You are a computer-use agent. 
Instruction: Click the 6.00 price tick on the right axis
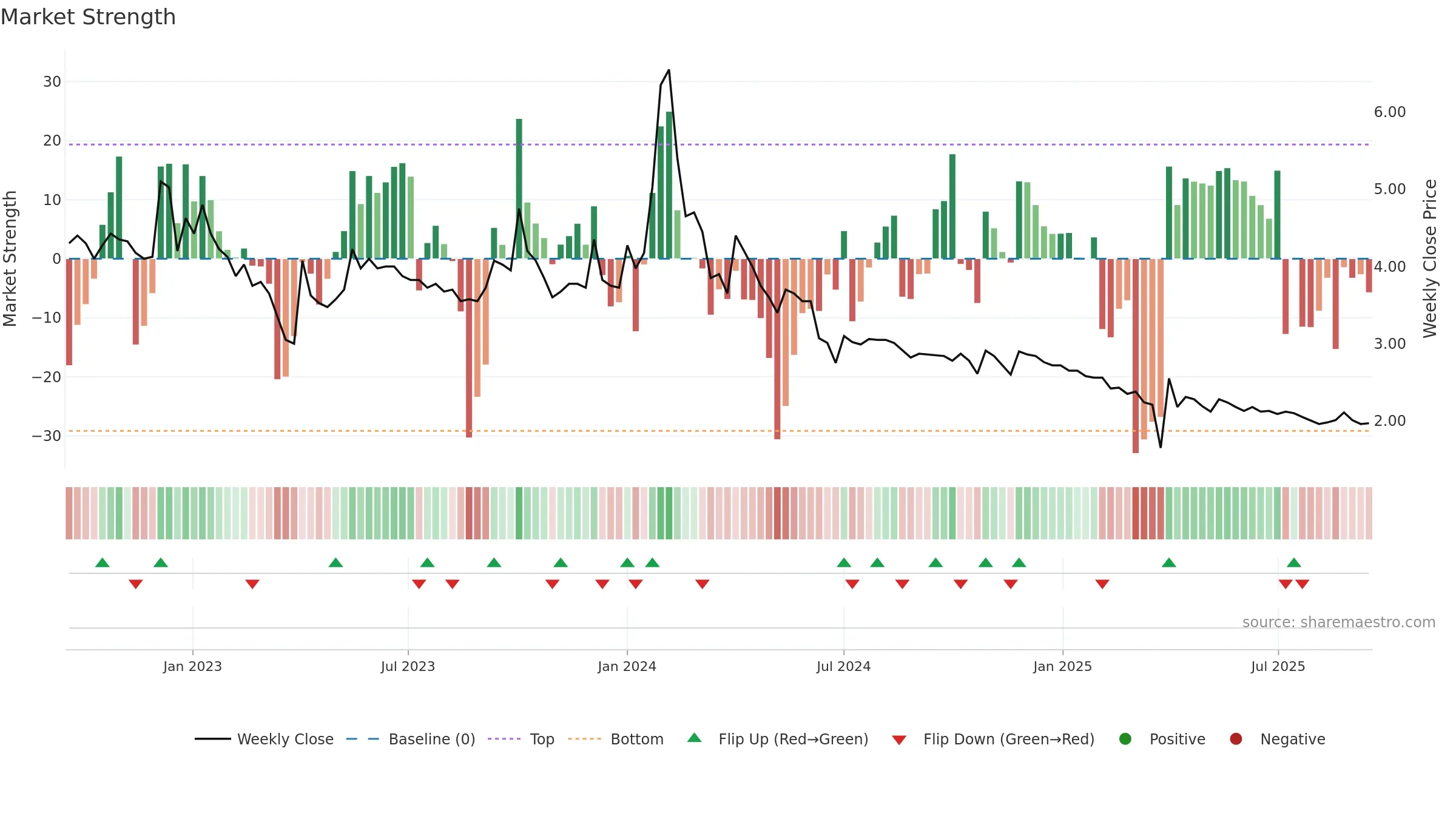pos(1390,112)
